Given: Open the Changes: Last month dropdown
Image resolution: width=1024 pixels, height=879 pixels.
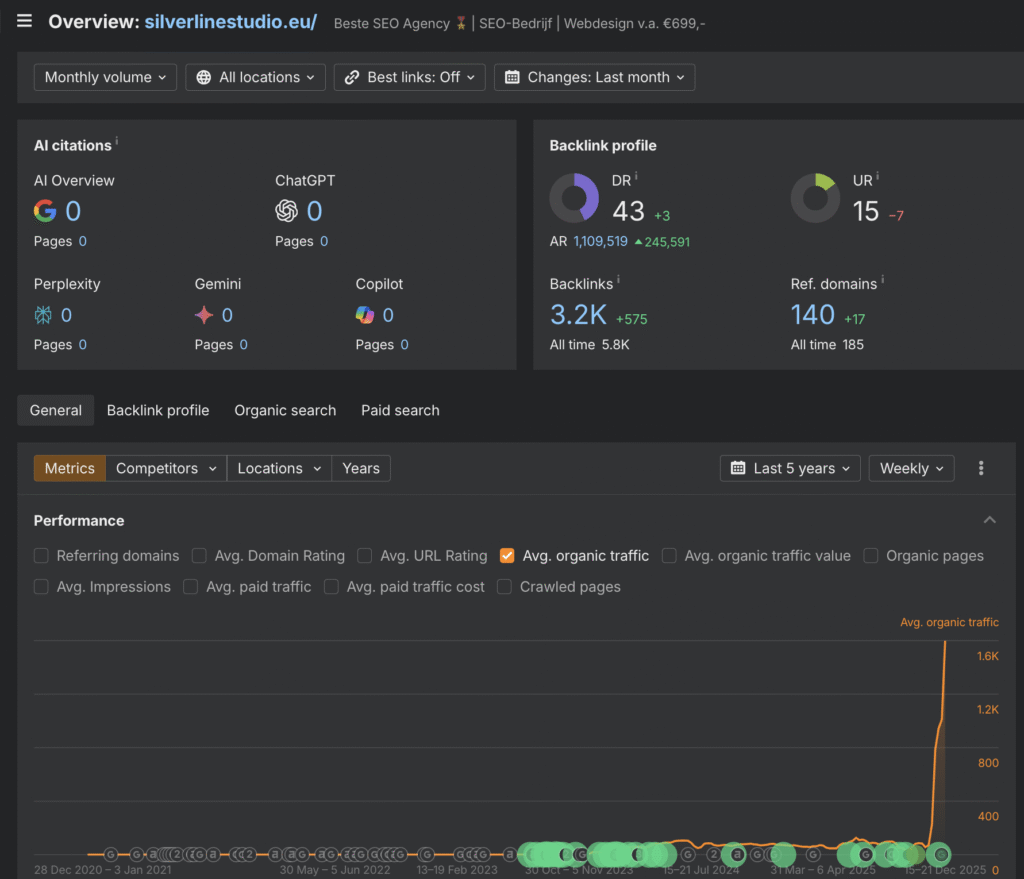Looking at the screenshot, I should (x=594, y=77).
